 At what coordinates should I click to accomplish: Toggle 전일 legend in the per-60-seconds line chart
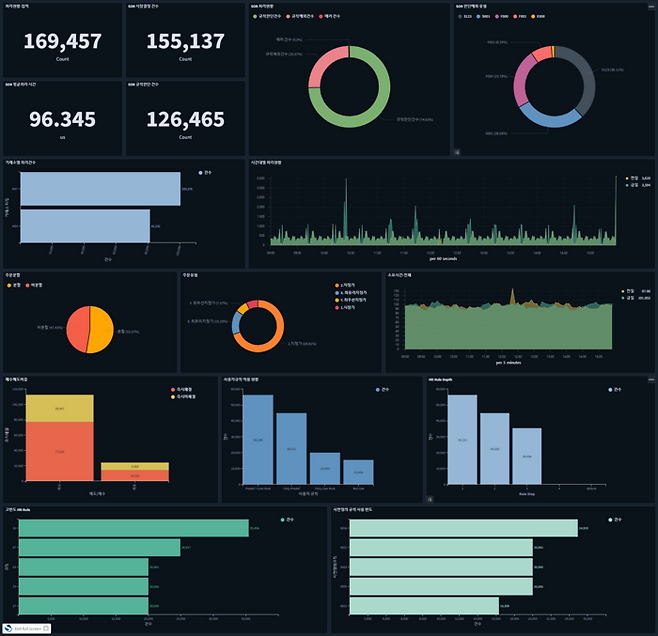(x=634, y=178)
